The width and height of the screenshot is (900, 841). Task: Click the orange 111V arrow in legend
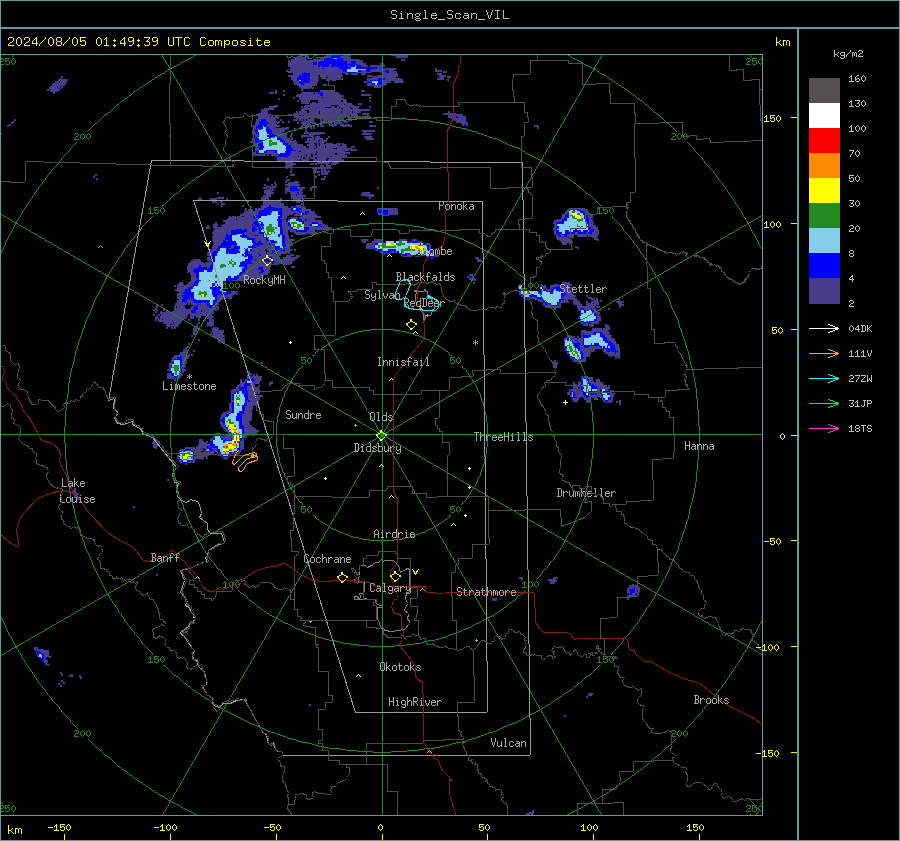[x=824, y=354]
